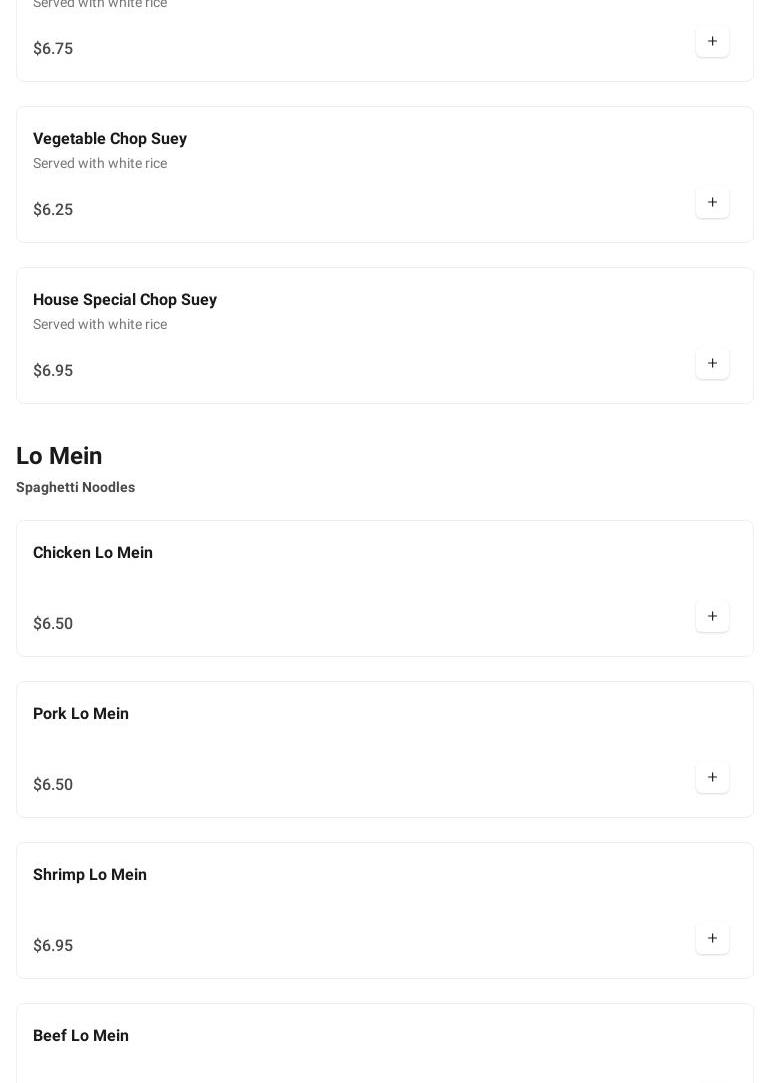
Task: Open the Beef Lo Mein item
Action: point(81,1036)
